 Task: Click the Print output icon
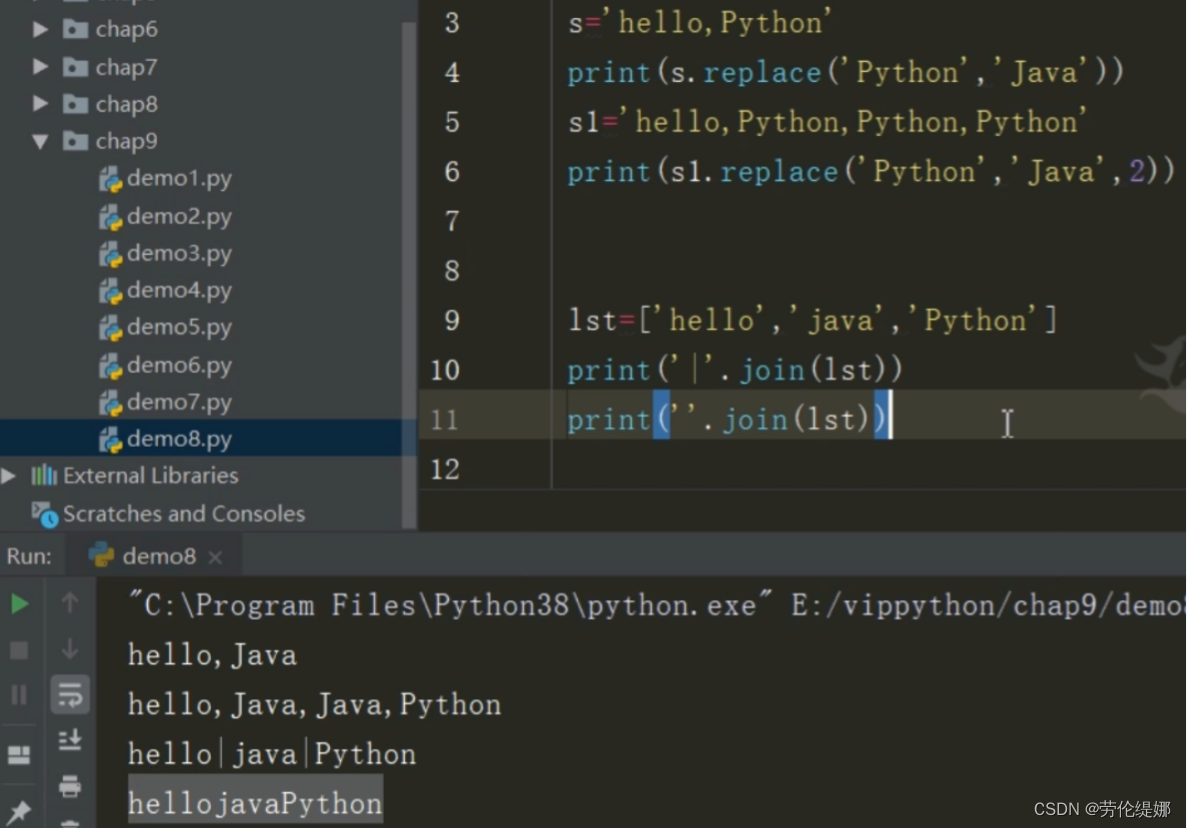tap(70, 786)
